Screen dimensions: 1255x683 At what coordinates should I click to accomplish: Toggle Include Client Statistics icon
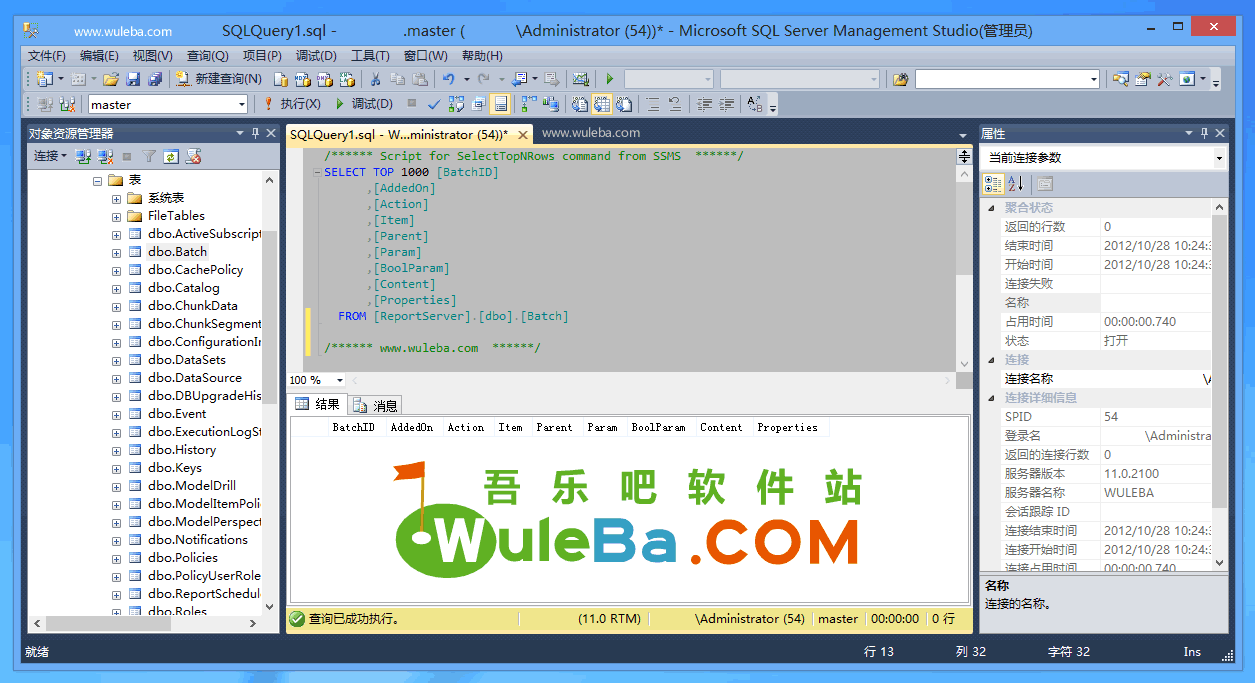tap(551, 104)
